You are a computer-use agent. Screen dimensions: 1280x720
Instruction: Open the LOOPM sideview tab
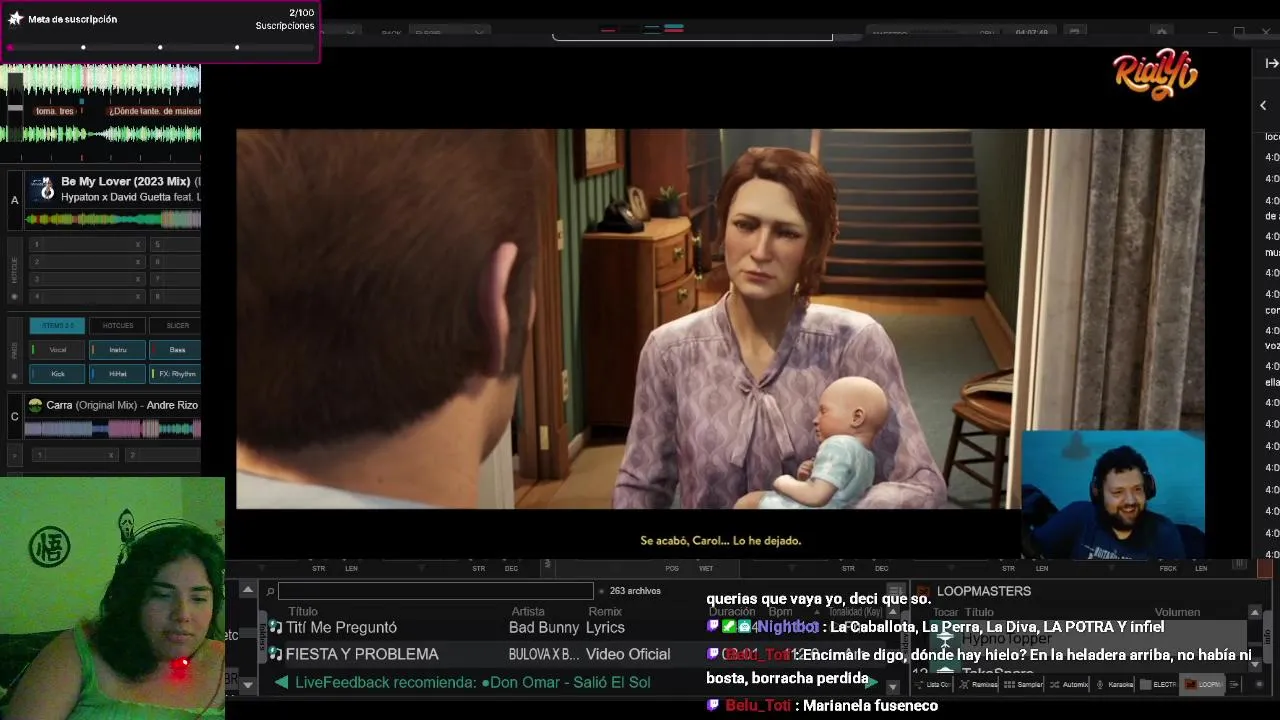click(1204, 685)
